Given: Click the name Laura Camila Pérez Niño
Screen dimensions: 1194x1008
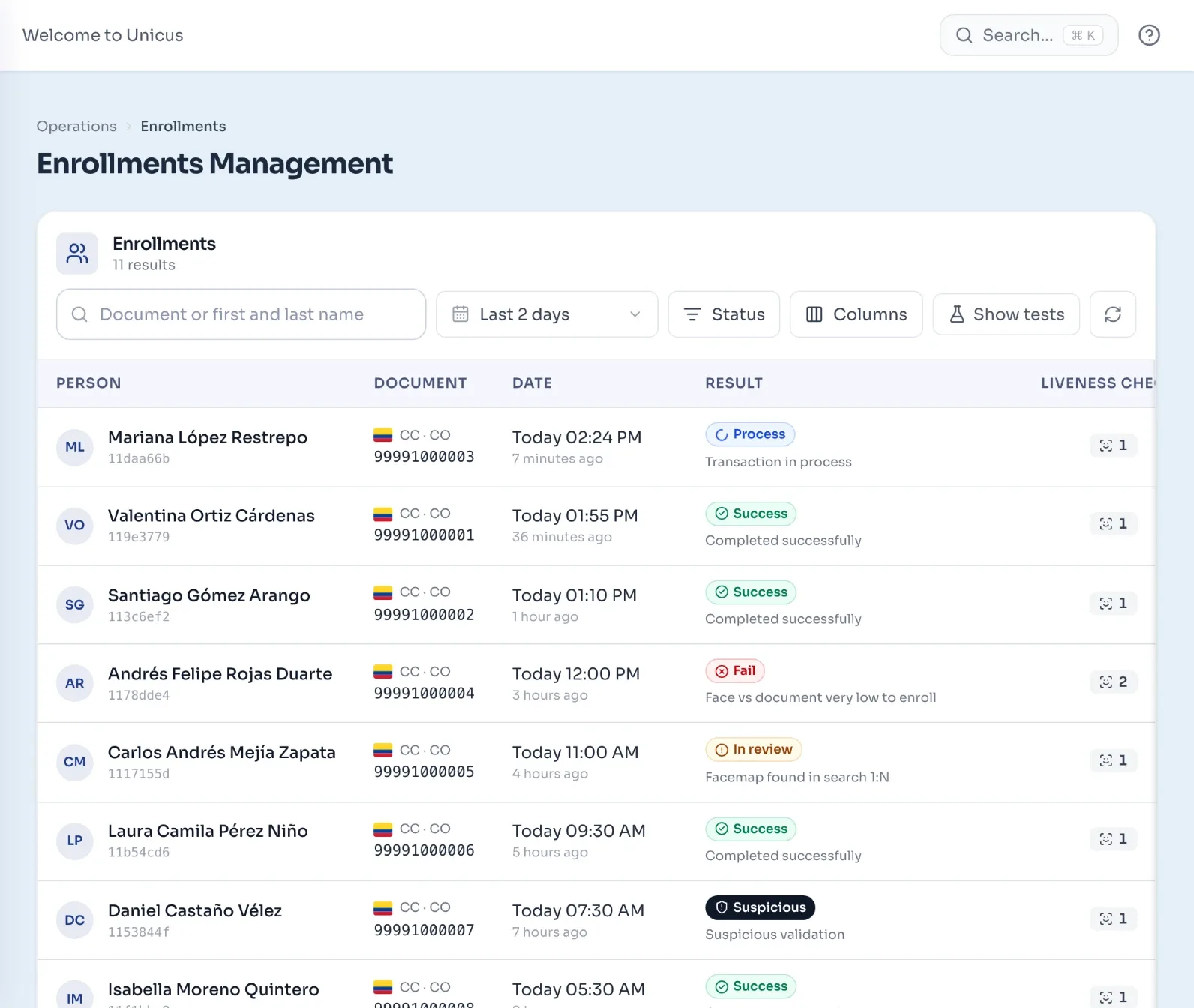Looking at the screenshot, I should coord(208,832).
